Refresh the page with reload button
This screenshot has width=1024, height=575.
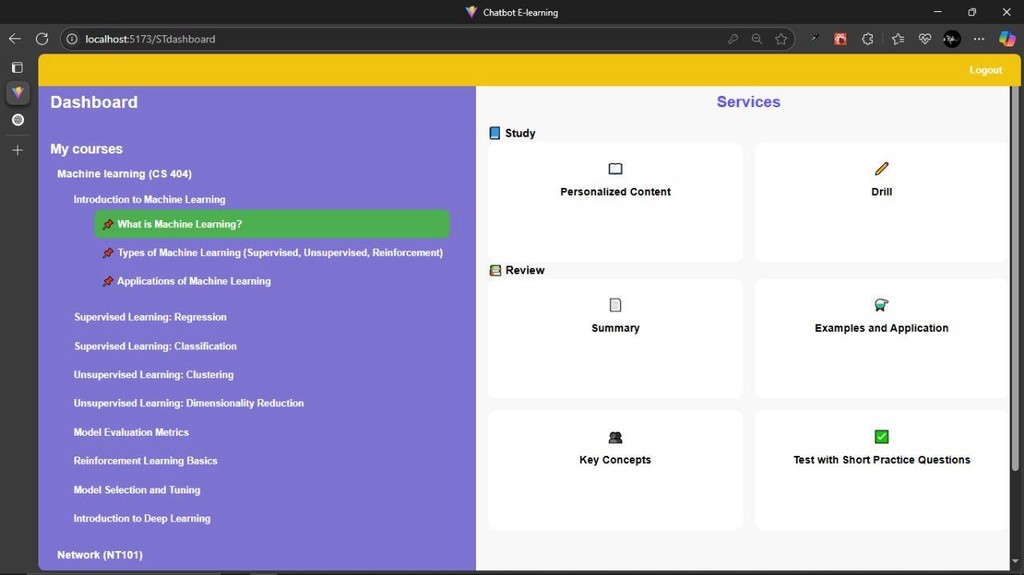coord(42,39)
